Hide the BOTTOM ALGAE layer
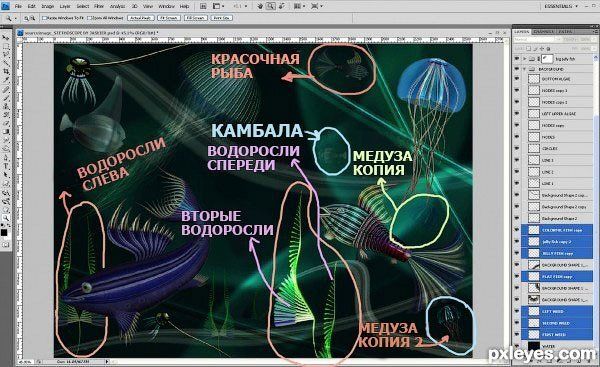 click(517, 79)
